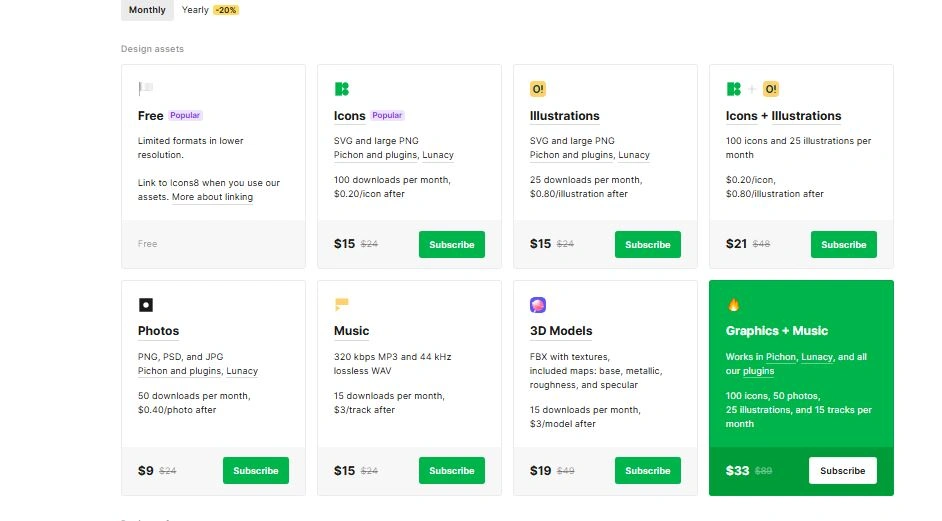Image resolution: width=942 pixels, height=521 pixels.
Task: Subscribe to the $19 3D Models plan
Action: [x=648, y=471]
